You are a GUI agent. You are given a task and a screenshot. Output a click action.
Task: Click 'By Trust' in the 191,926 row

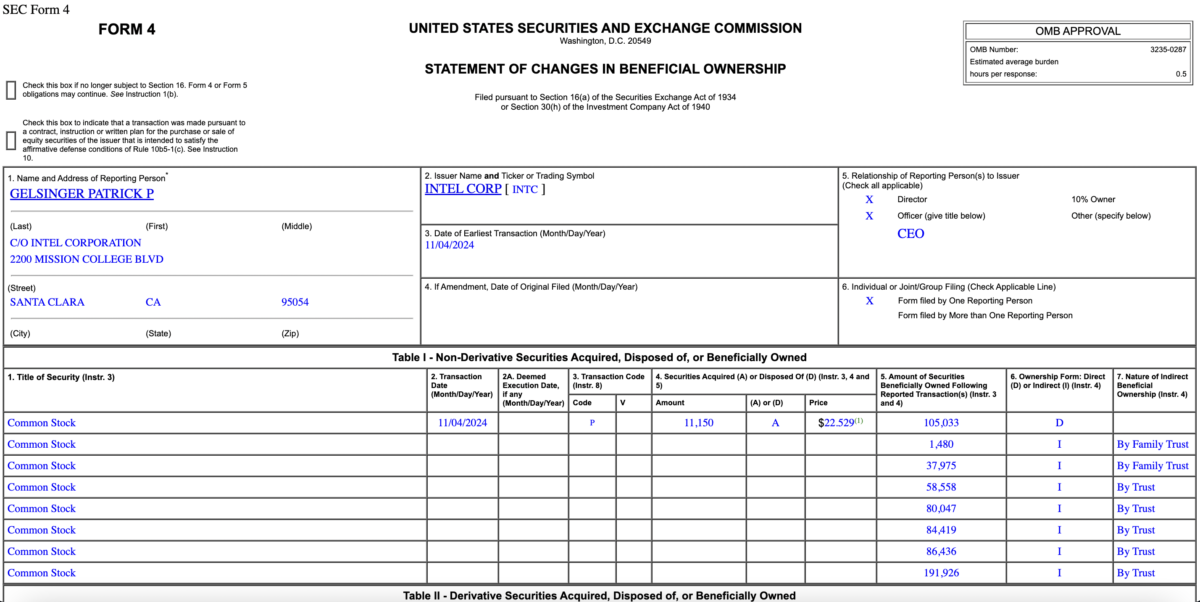pyautogui.click(x=1136, y=573)
